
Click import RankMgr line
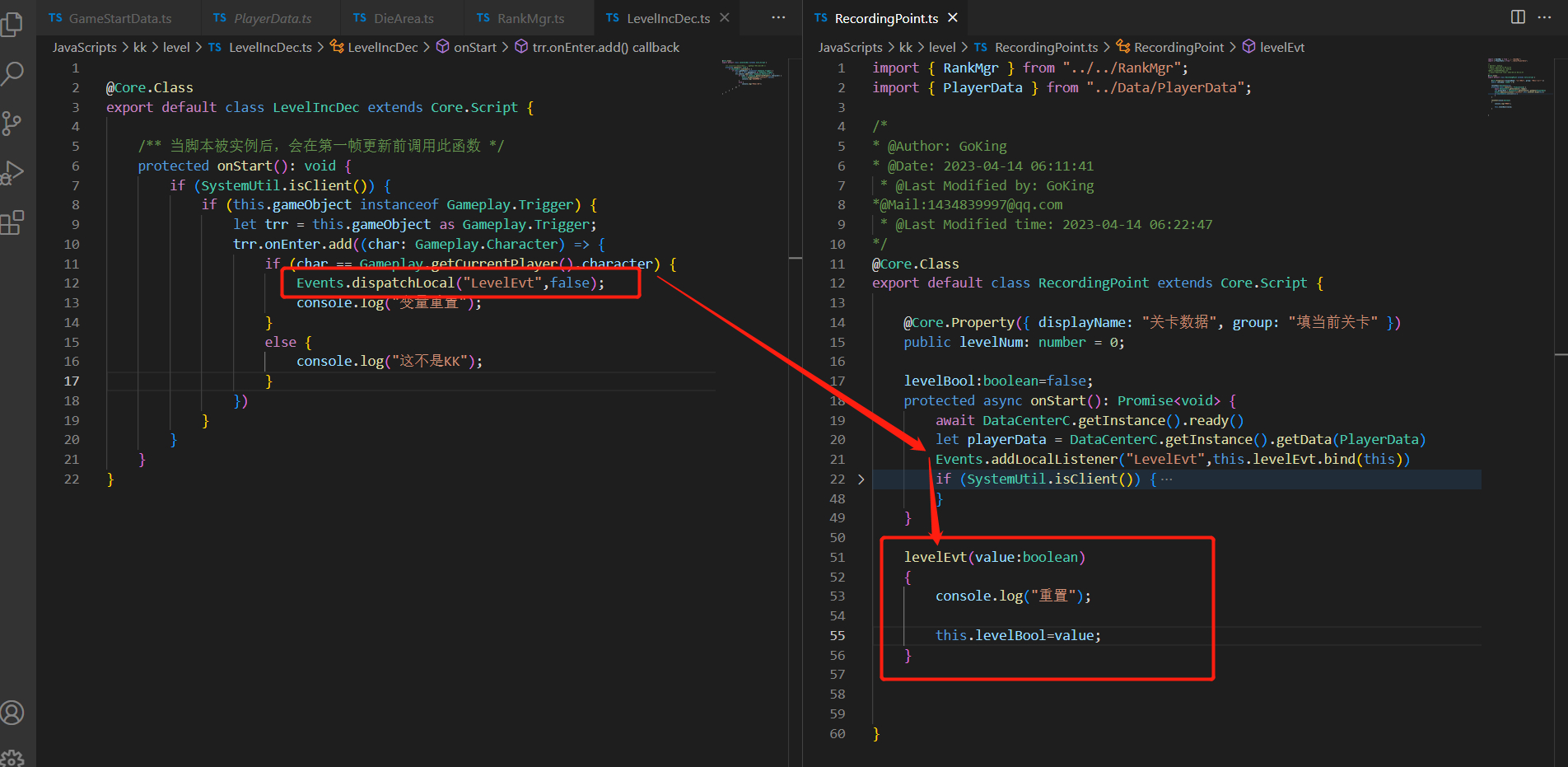click(1030, 68)
